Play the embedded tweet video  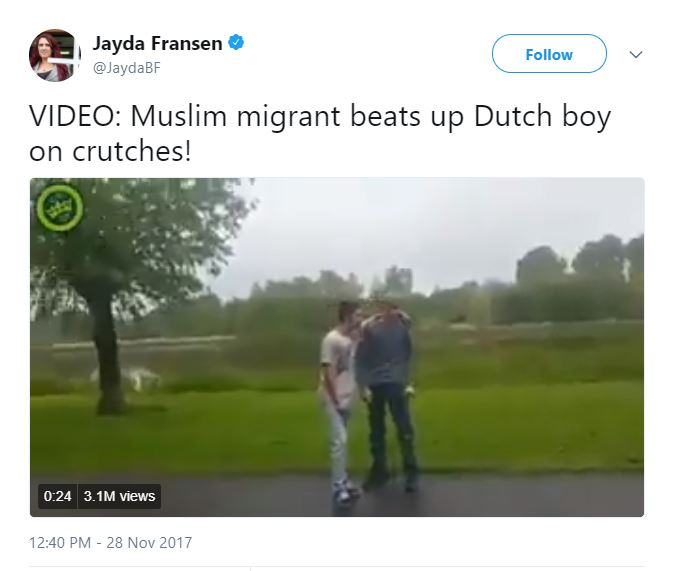tap(337, 347)
